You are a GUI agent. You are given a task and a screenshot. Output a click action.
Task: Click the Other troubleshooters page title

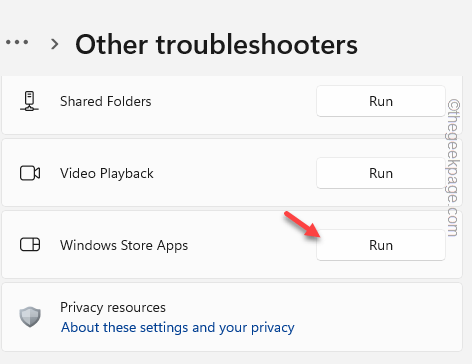click(216, 44)
